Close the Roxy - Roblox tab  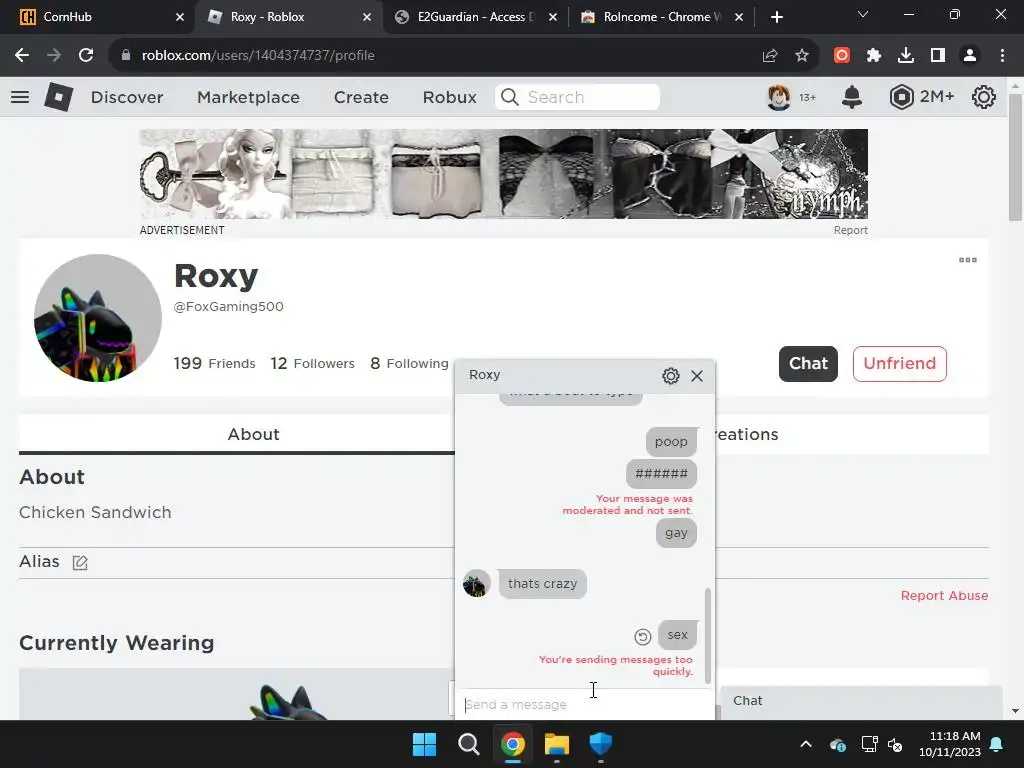tap(367, 17)
